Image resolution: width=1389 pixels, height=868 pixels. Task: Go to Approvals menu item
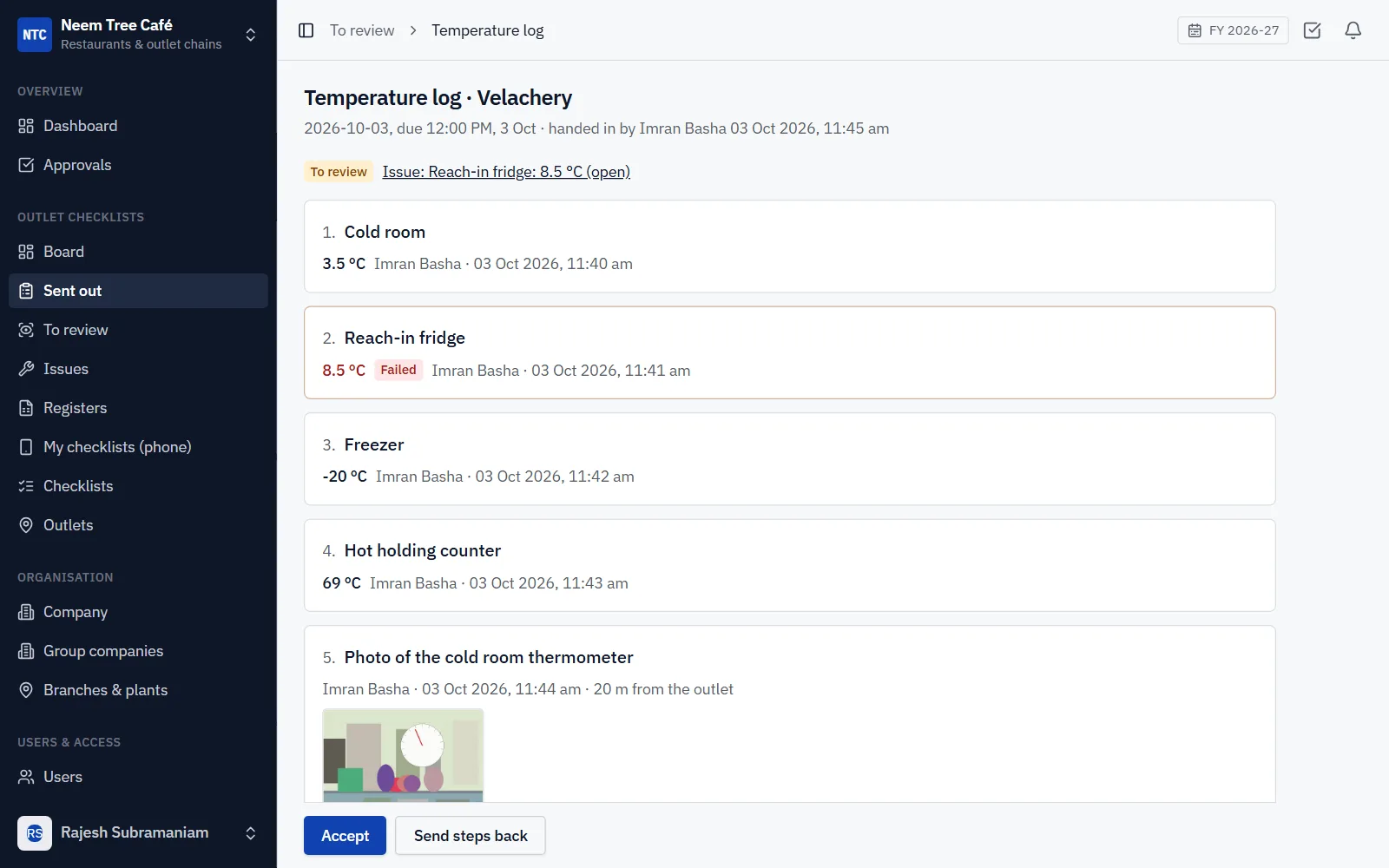[138, 165]
